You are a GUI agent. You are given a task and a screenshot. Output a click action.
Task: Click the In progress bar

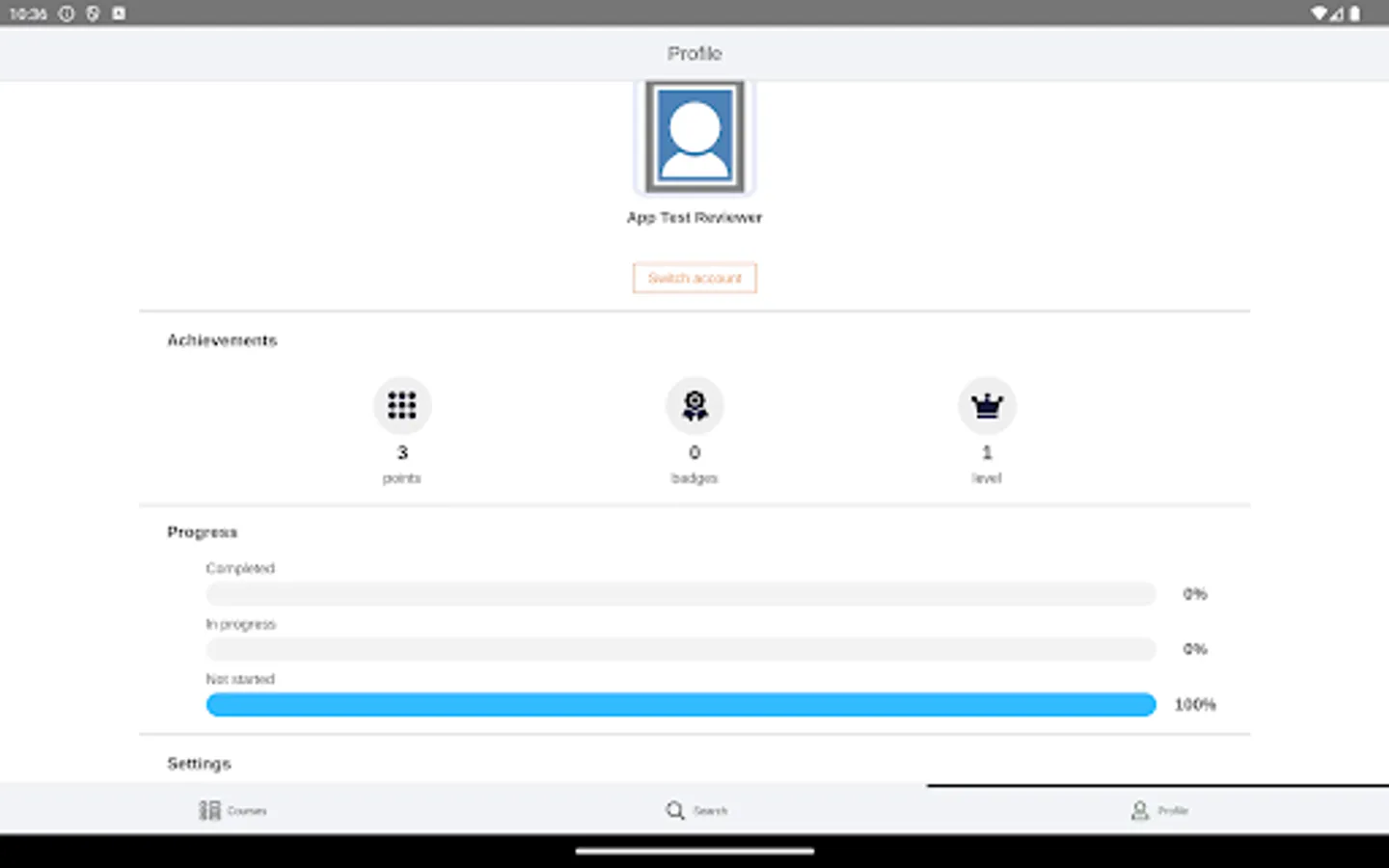[681, 649]
